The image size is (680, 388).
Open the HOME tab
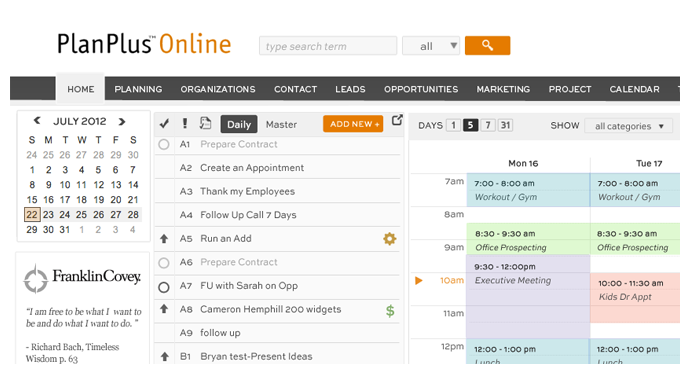coord(81,89)
